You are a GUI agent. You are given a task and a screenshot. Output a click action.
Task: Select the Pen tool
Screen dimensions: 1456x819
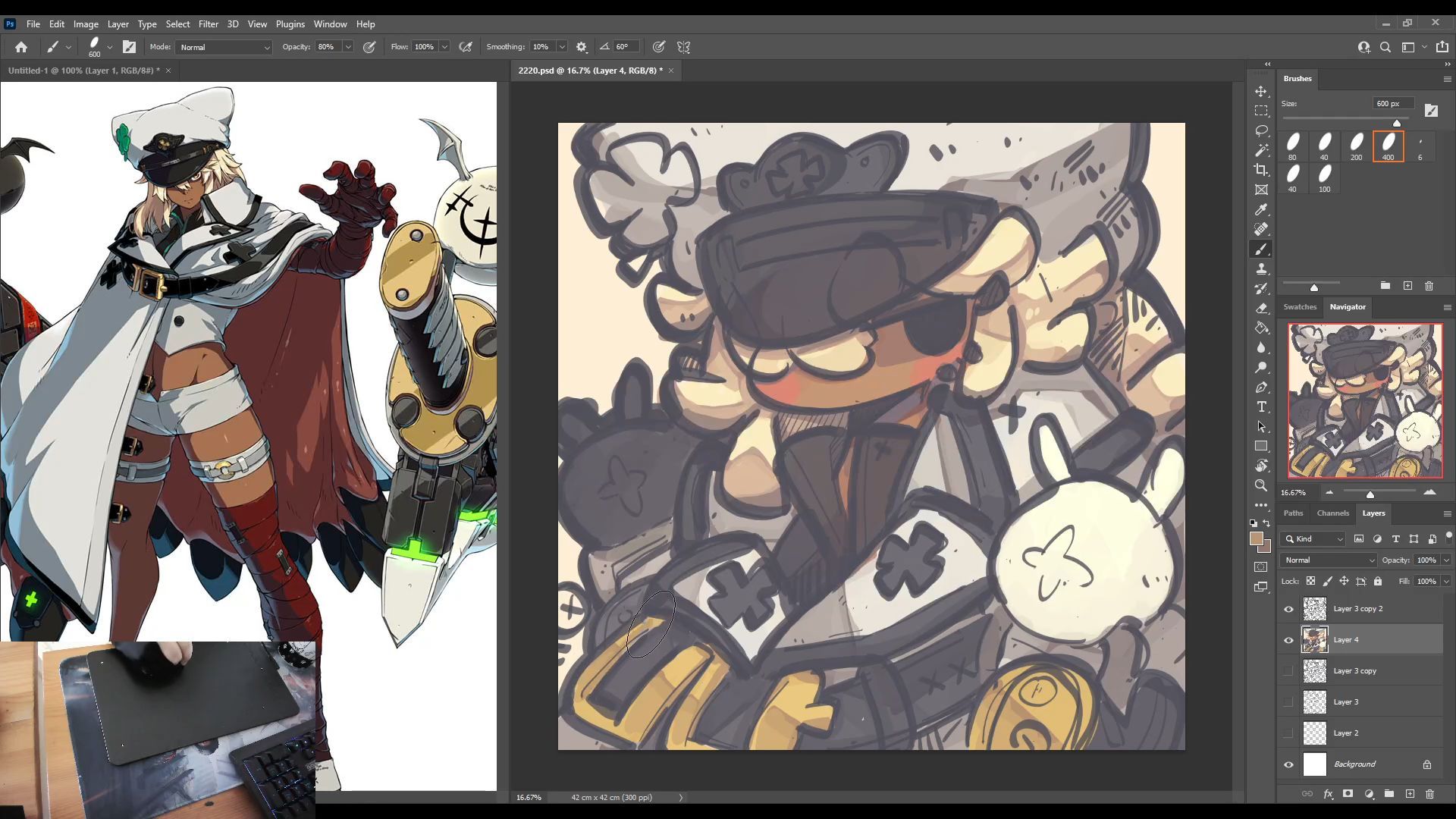(1261, 388)
